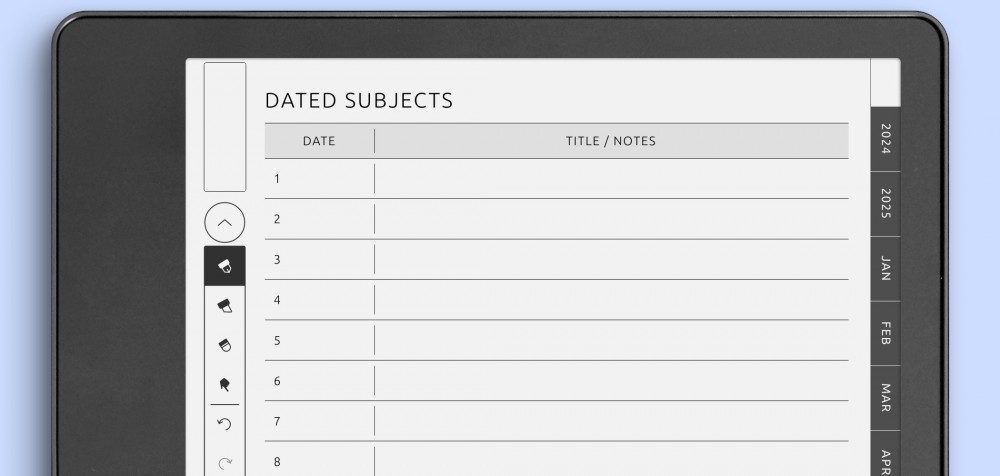1000x476 pixels.
Task: Tap the date cell in row 1
Action: pos(320,179)
